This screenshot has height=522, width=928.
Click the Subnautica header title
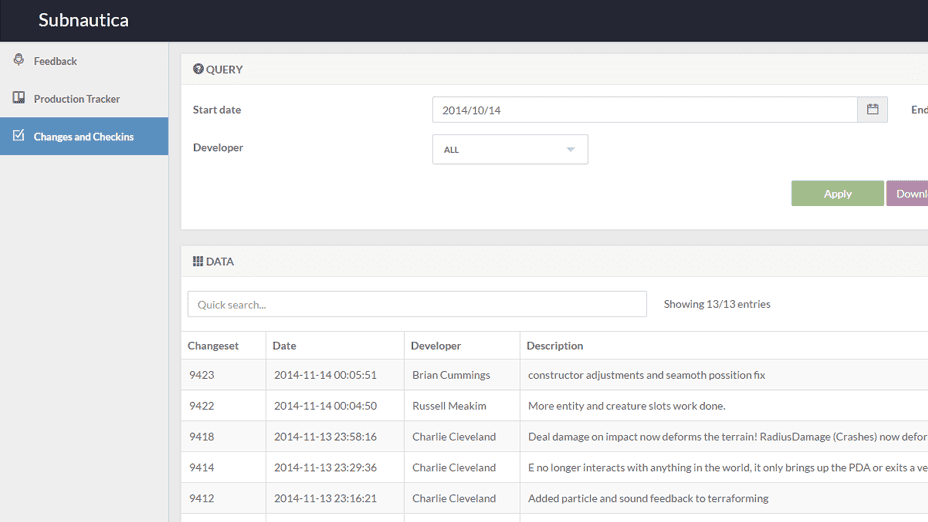tap(83, 20)
